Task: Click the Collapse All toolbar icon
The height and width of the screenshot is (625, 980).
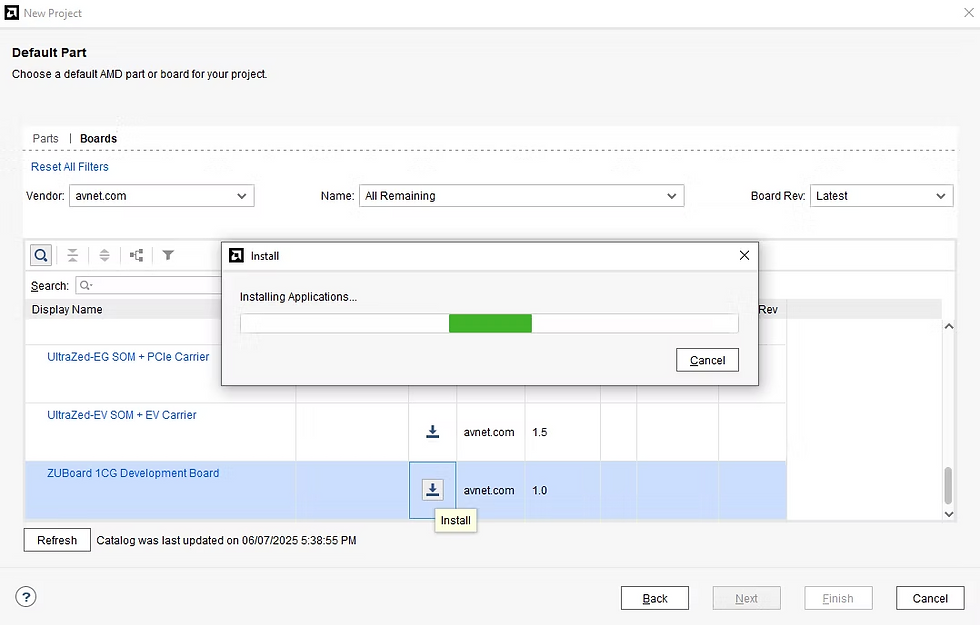Action: coord(72,255)
